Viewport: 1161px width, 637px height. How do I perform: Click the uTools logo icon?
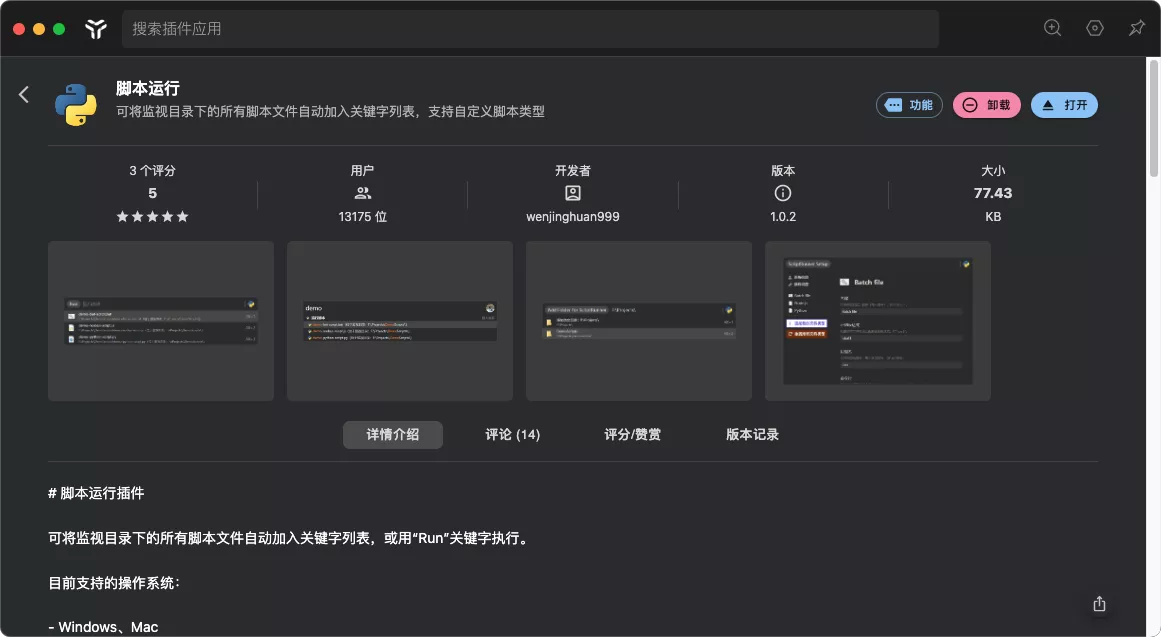pyautogui.click(x=95, y=29)
